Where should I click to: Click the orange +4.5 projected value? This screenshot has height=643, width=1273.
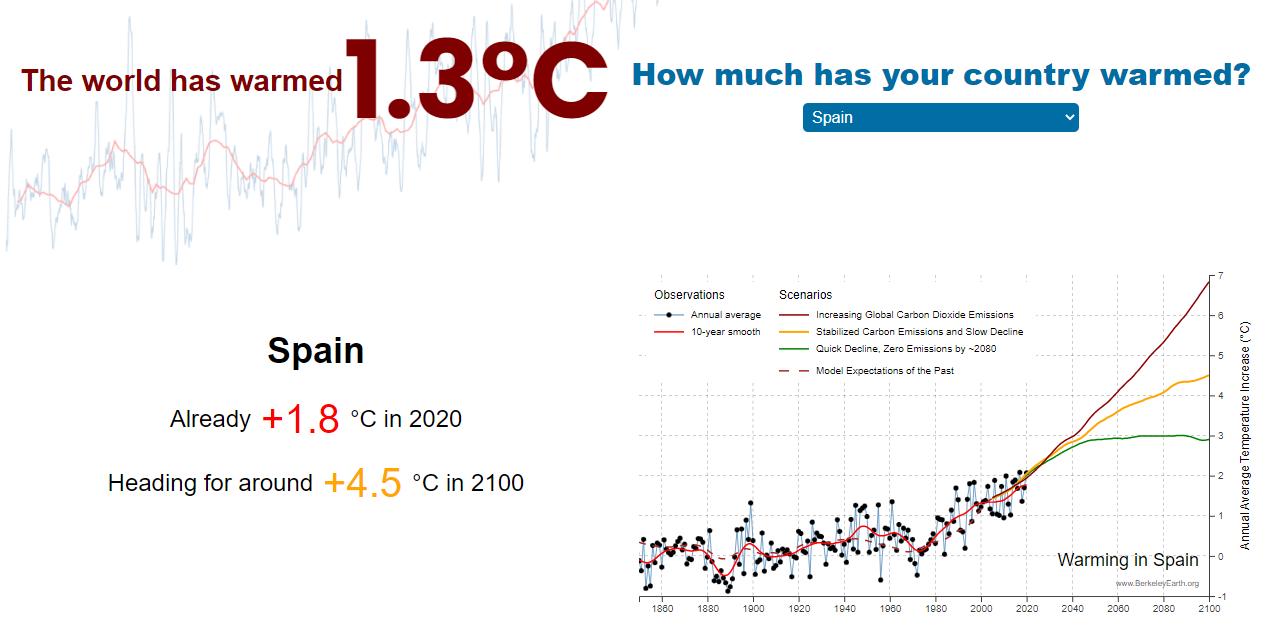362,484
